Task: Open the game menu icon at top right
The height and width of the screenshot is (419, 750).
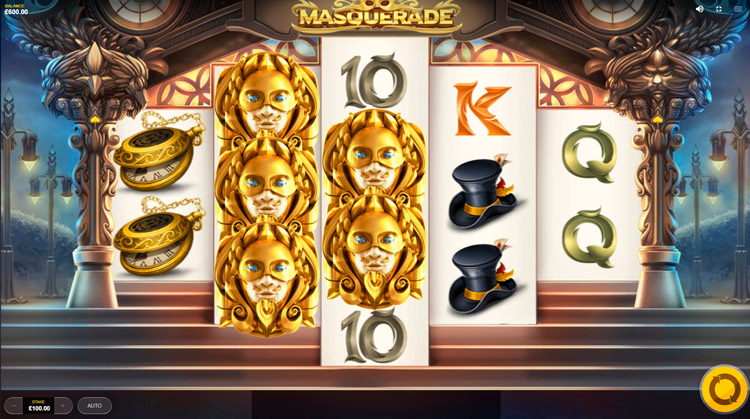Action: [x=738, y=9]
